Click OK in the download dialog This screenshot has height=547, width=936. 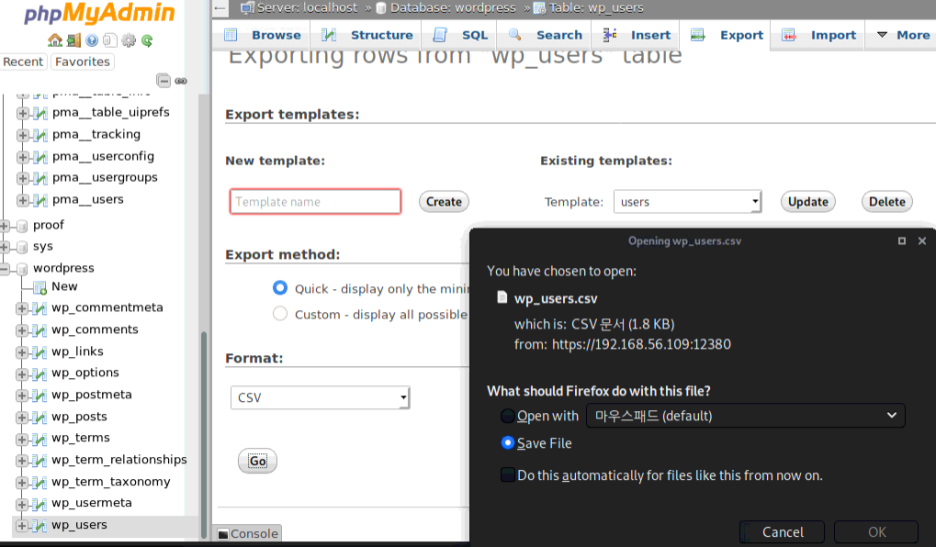(876, 532)
